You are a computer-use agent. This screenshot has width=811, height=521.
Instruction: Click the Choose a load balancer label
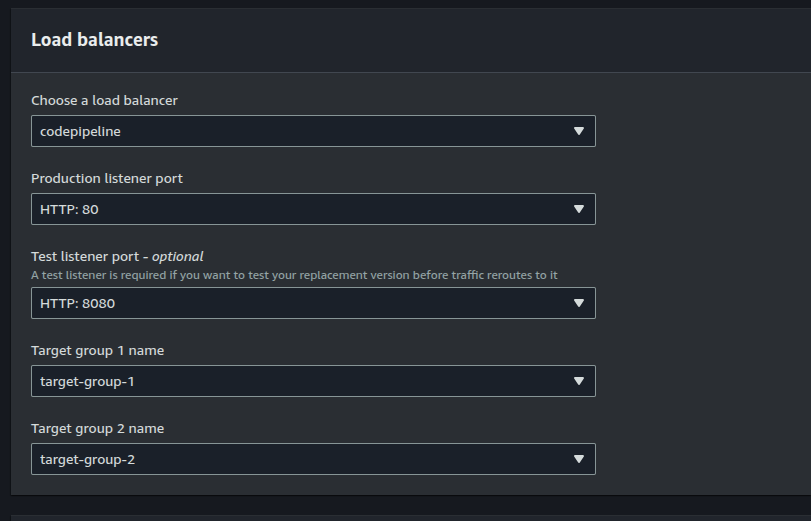click(x=104, y=100)
